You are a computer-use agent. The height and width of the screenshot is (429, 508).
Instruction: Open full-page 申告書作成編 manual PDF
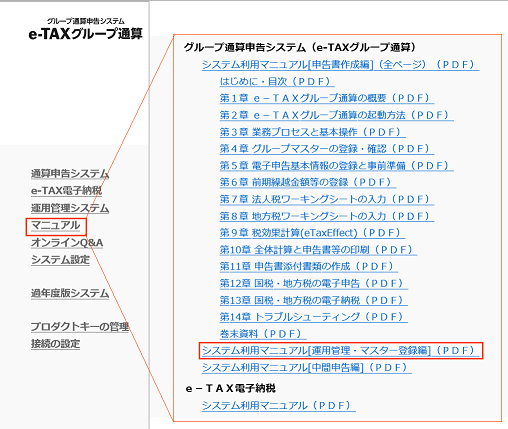(340, 65)
